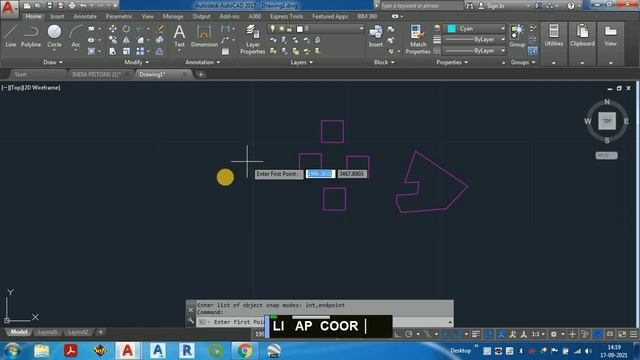Click the Mirror tool in Modify panel

pyautogui.click(x=126, y=40)
